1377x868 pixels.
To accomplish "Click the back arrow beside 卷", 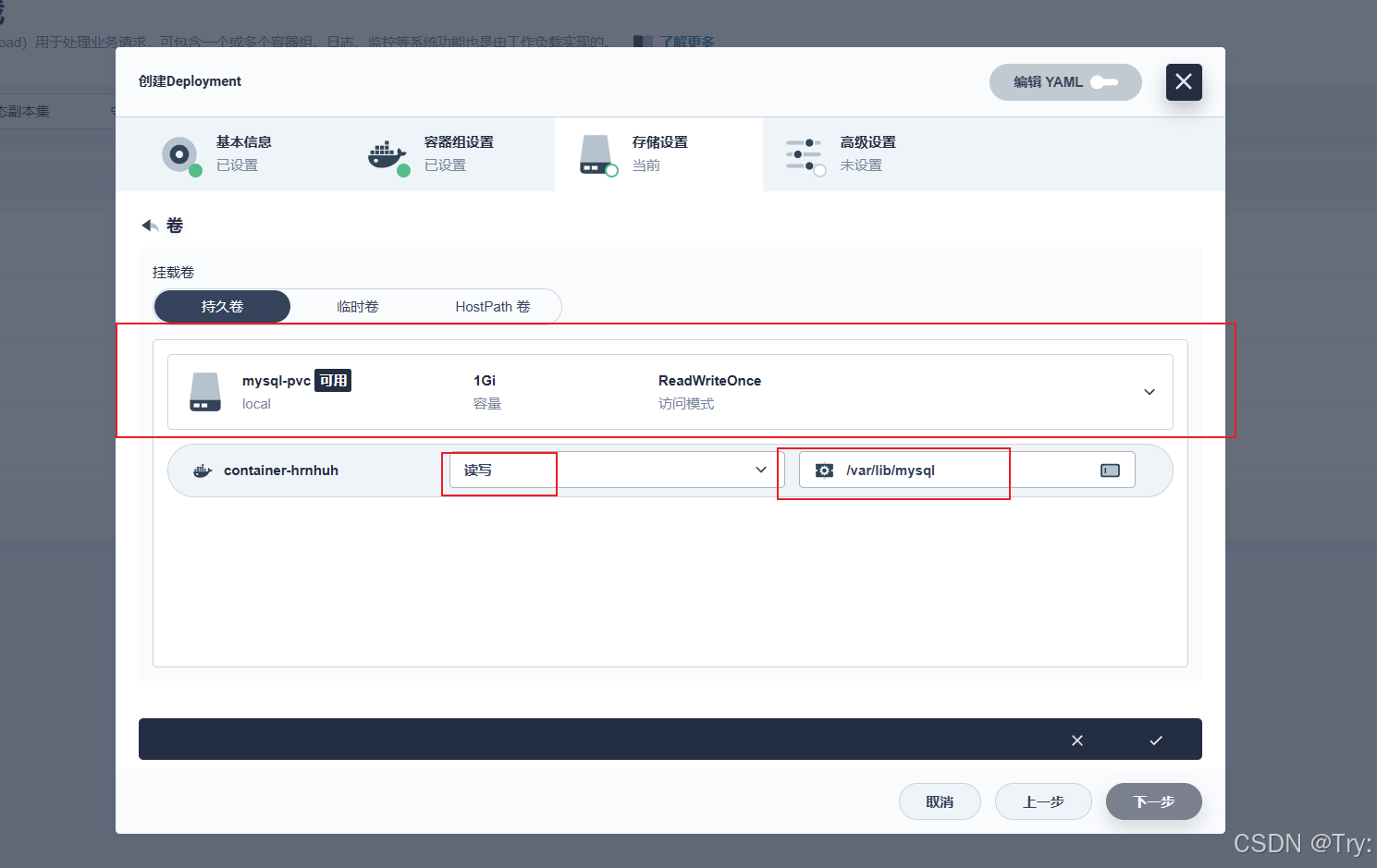I will [x=148, y=225].
